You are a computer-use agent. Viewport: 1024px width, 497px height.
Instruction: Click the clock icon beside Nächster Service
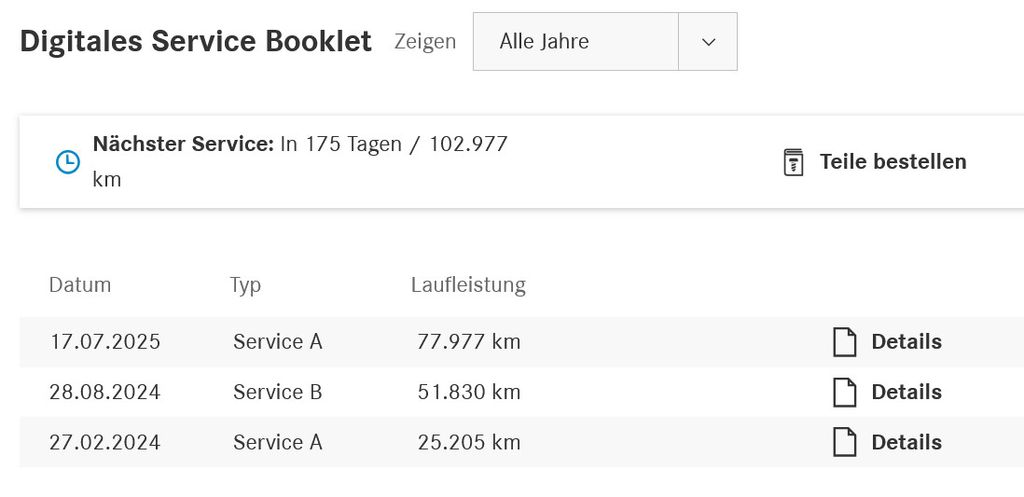(x=68, y=162)
